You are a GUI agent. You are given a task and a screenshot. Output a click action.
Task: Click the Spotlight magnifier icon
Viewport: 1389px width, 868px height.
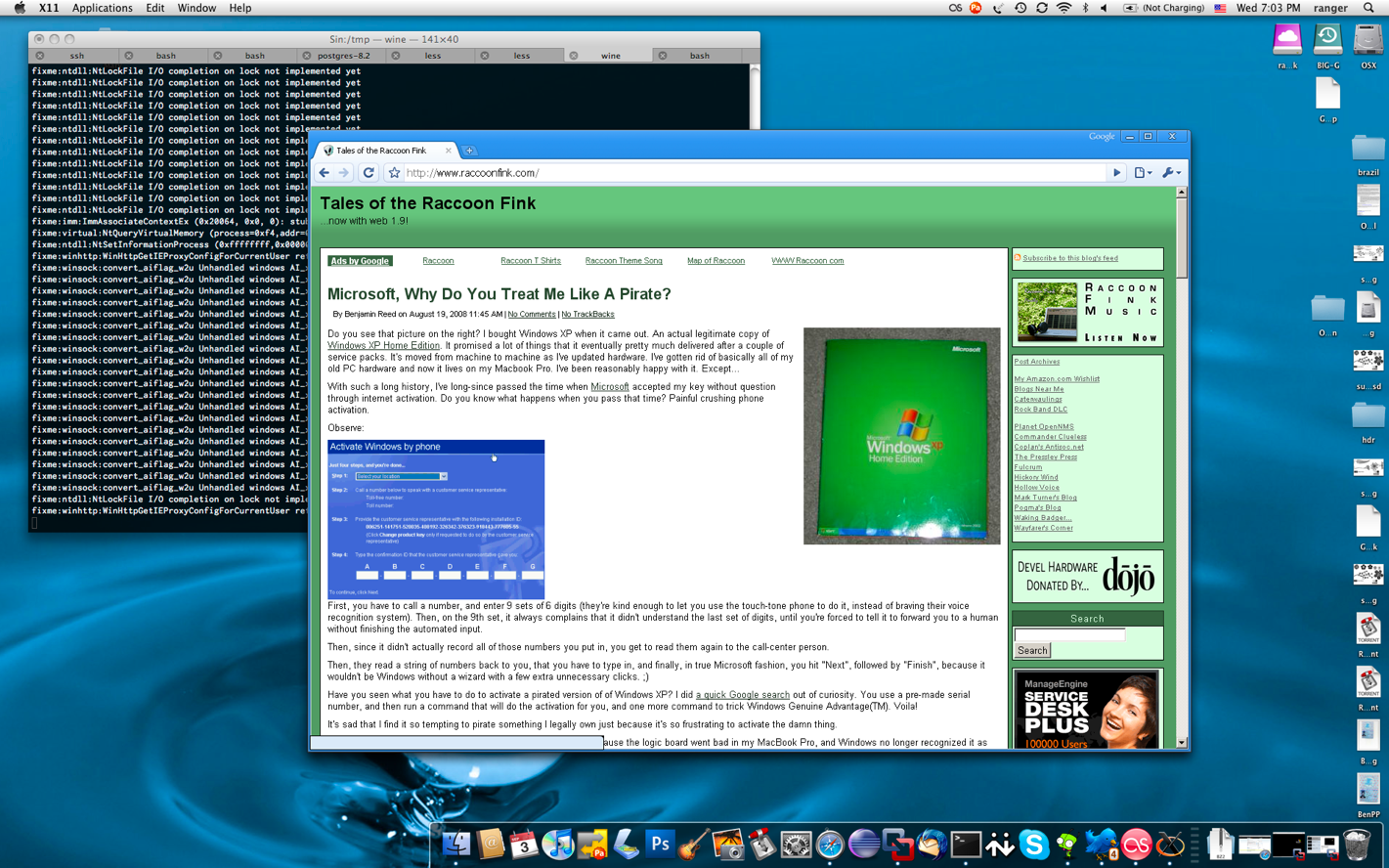coord(1368,8)
